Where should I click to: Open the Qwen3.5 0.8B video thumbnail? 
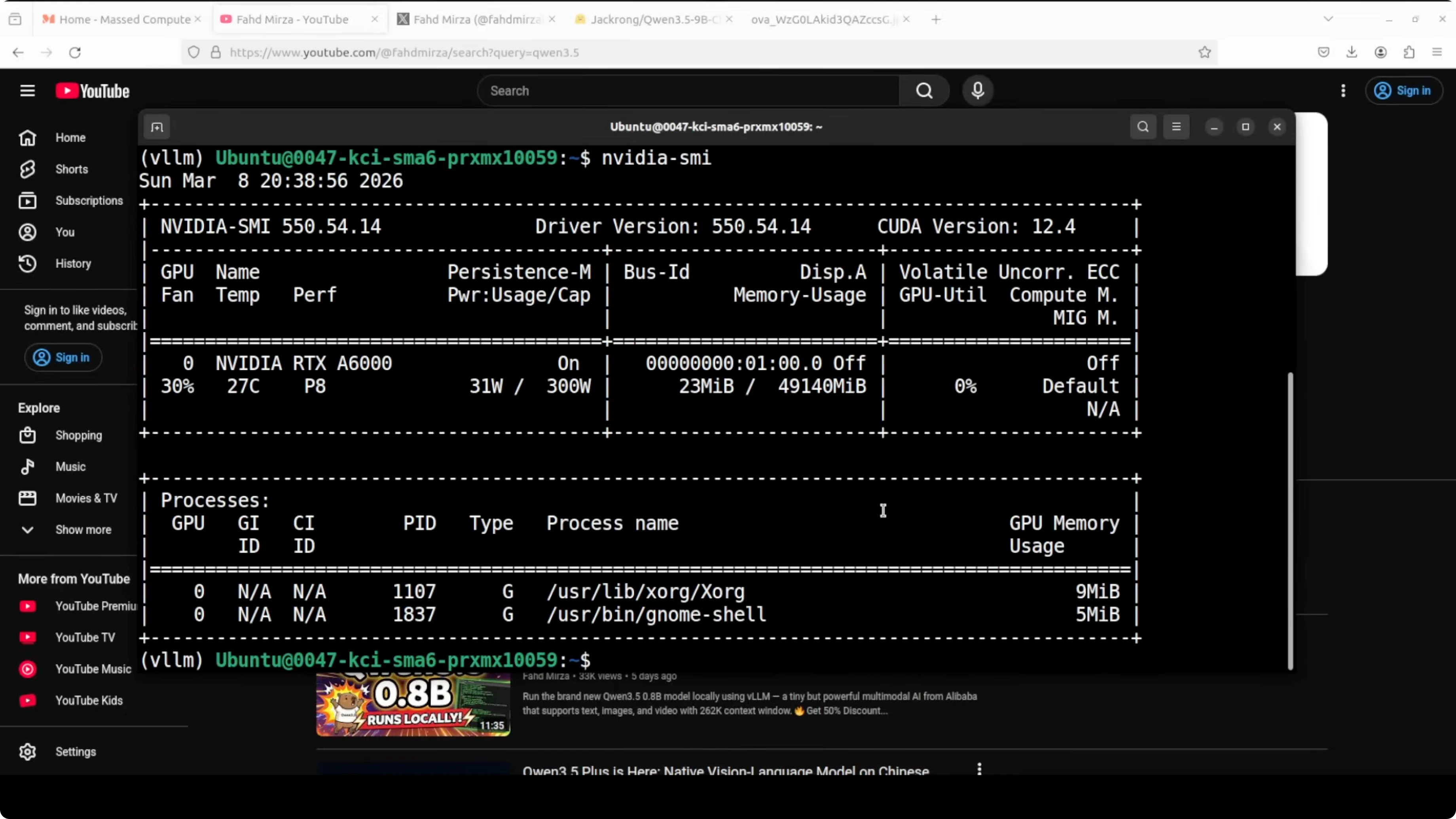tap(413, 705)
